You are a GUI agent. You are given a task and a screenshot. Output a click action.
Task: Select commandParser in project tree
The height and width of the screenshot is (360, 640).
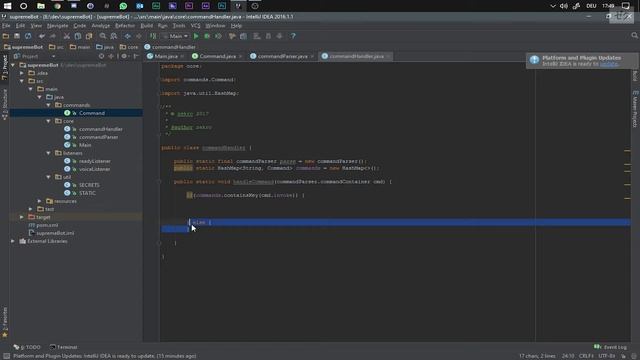98,137
